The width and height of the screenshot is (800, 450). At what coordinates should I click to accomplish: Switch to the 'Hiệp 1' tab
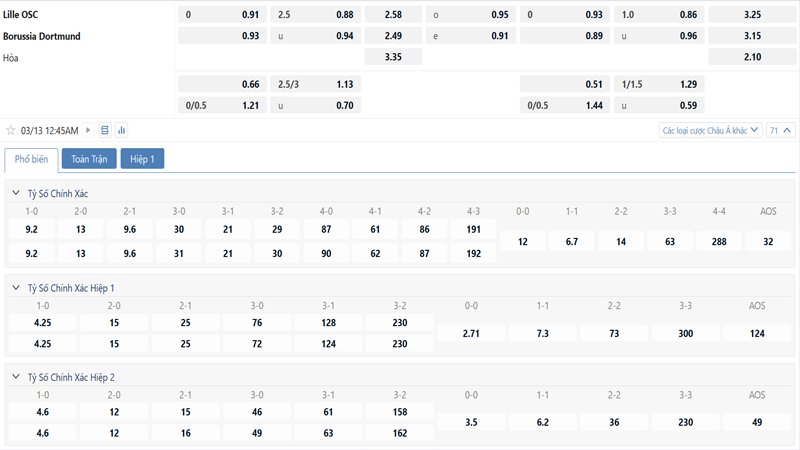pyautogui.click(x=142, y=158)
